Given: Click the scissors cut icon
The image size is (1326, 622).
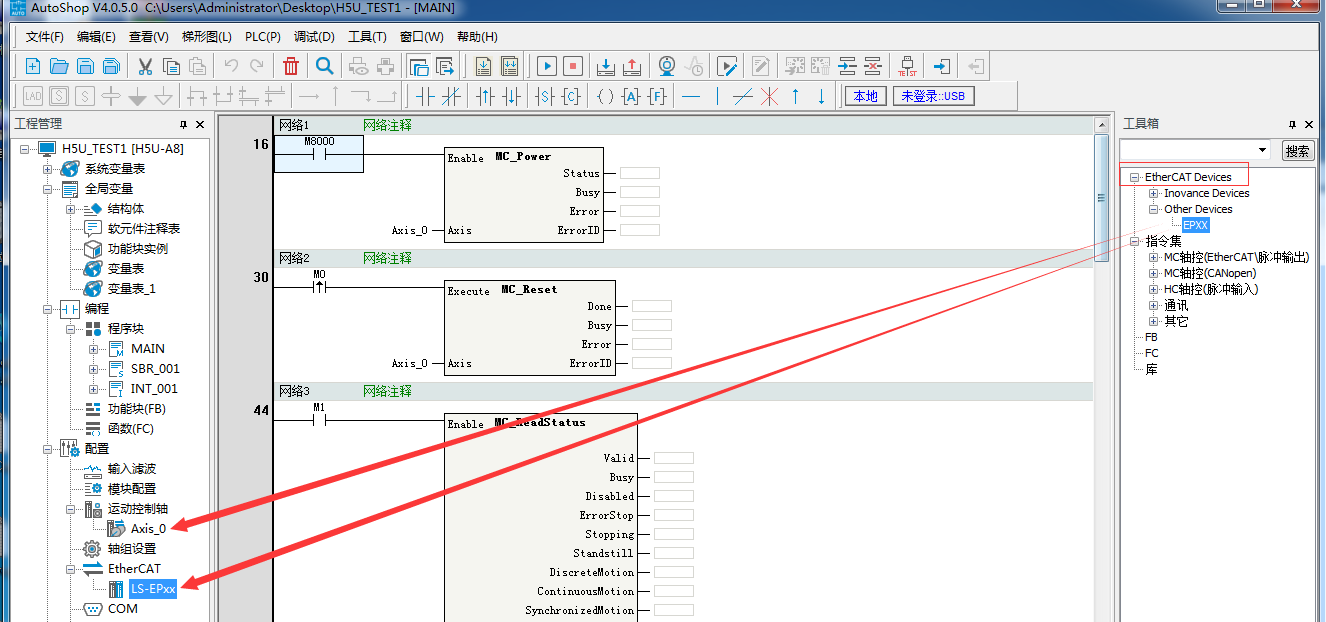Looking at the screenshot, I should tap(145, 66).
